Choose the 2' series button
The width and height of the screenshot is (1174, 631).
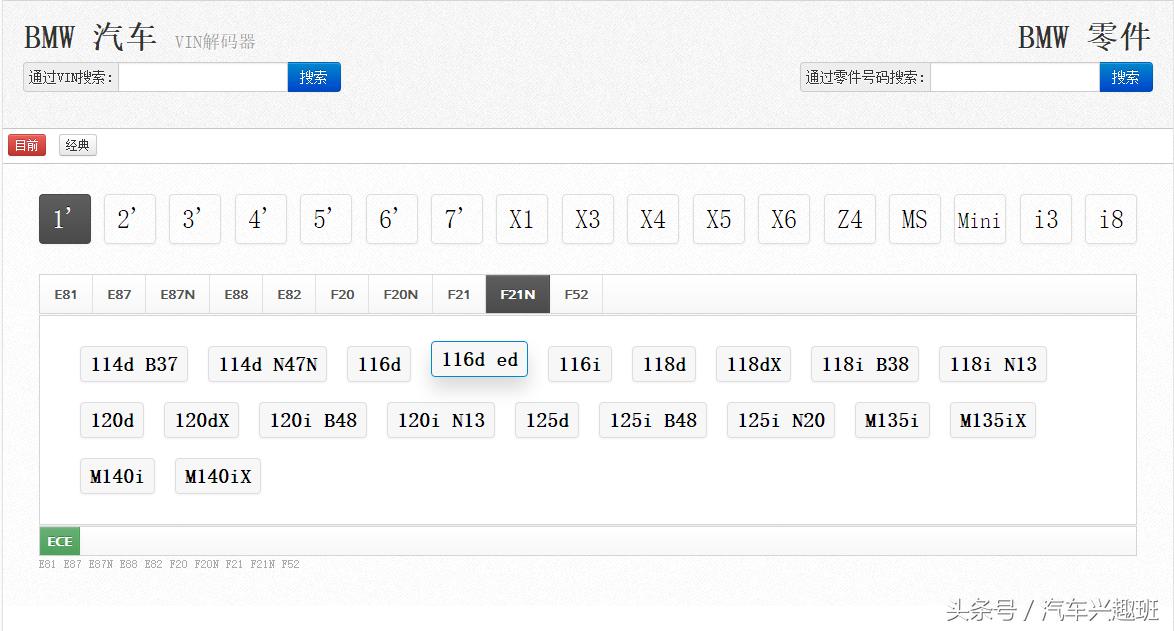click(x=130, y=219)
